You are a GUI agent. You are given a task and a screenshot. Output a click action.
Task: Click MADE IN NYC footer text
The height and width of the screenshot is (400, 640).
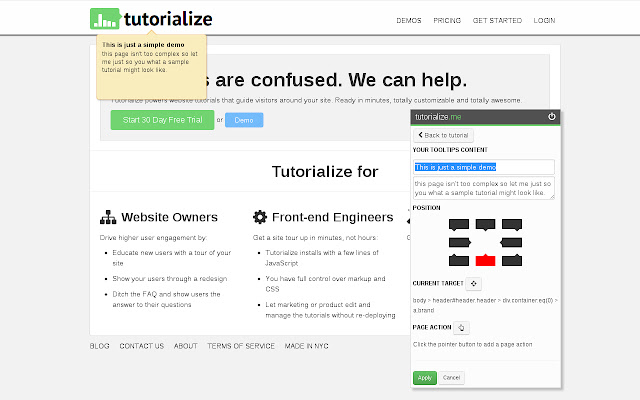(x=307, y=346)
